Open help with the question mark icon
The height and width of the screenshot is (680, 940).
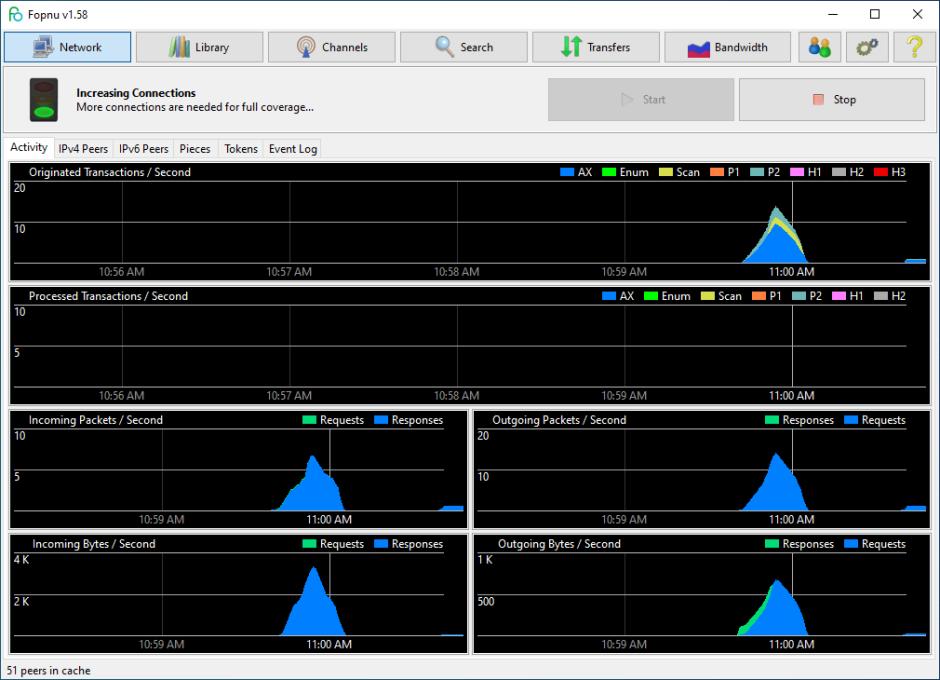(x=914, y=47)
